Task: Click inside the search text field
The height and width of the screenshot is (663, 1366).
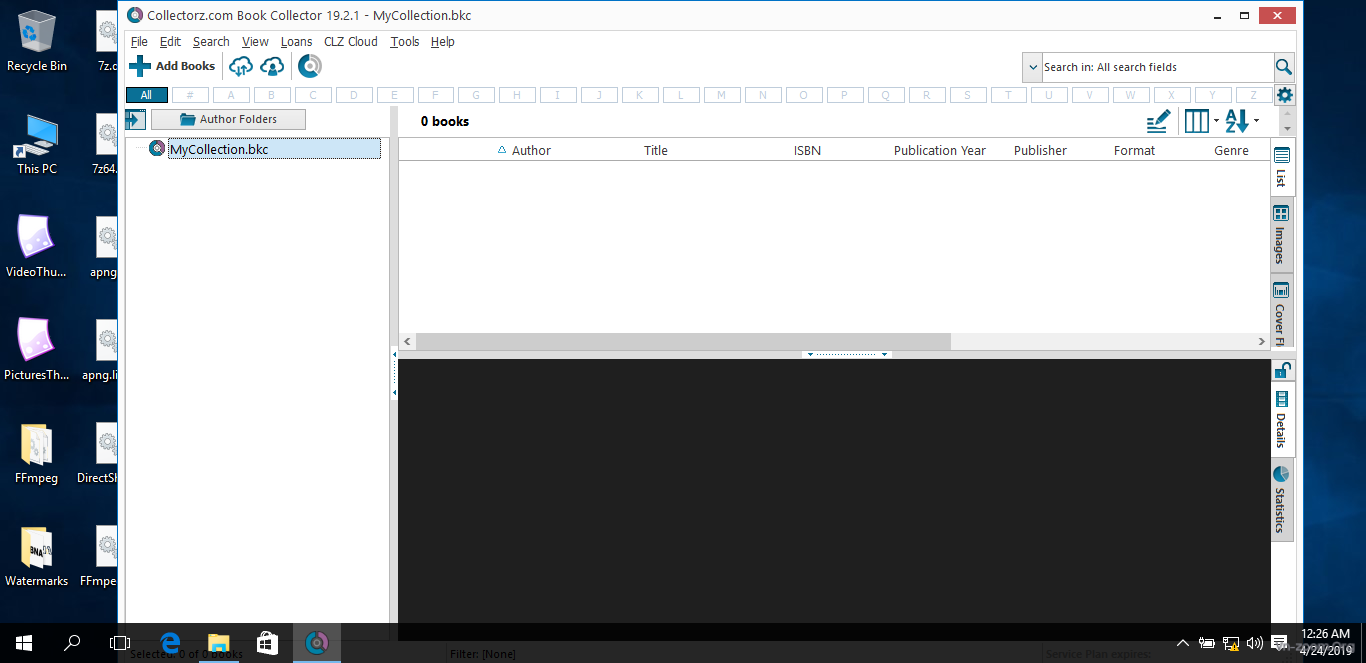Action: [1157, 67]
